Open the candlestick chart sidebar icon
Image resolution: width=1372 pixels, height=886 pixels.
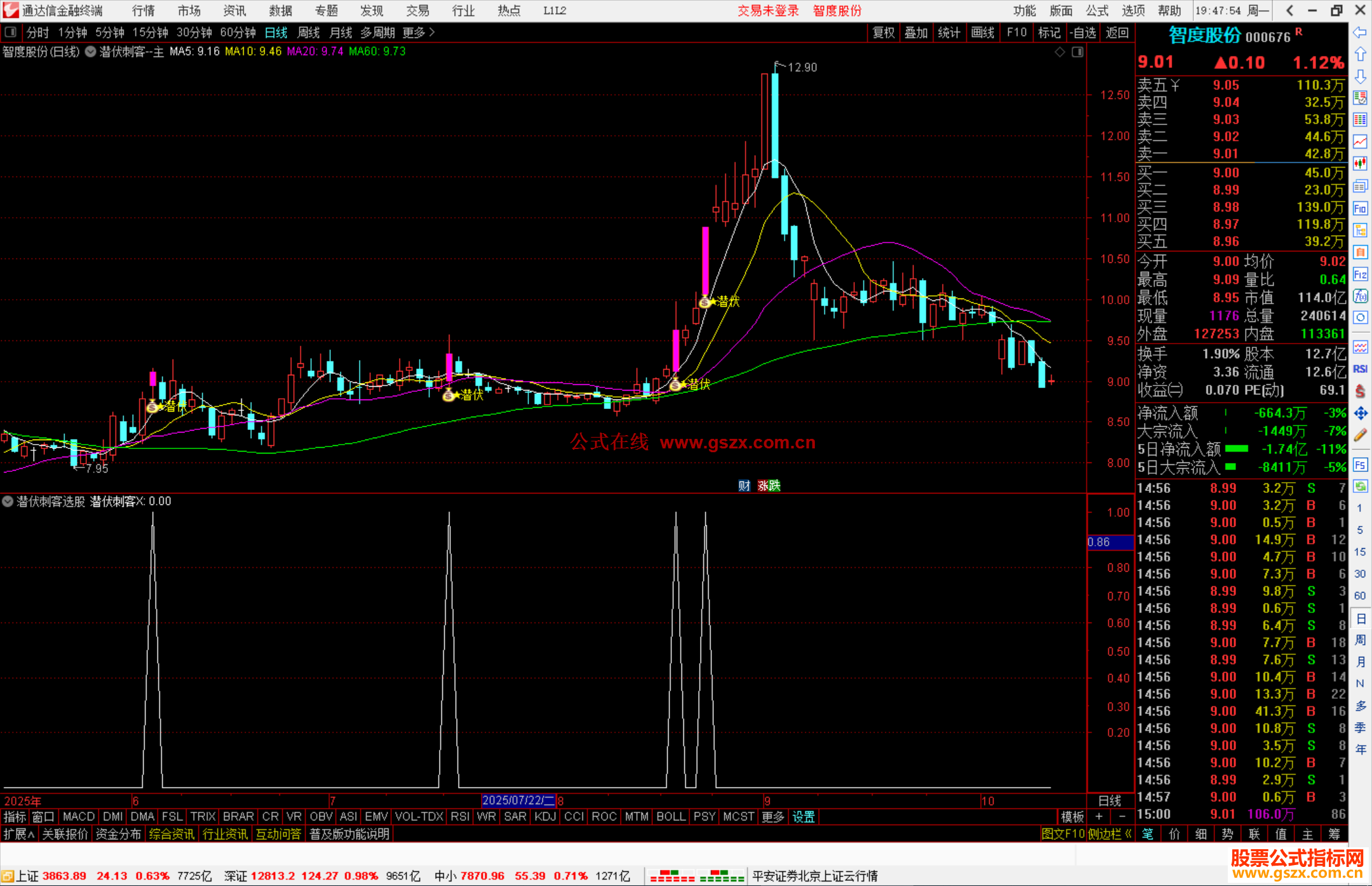click(x=1360, y=164)
